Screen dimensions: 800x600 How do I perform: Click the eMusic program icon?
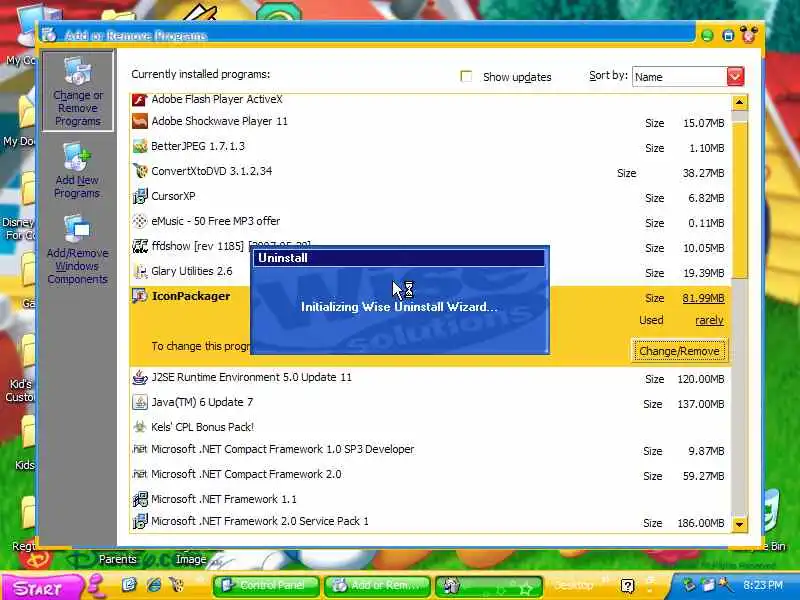coord(140,221)
